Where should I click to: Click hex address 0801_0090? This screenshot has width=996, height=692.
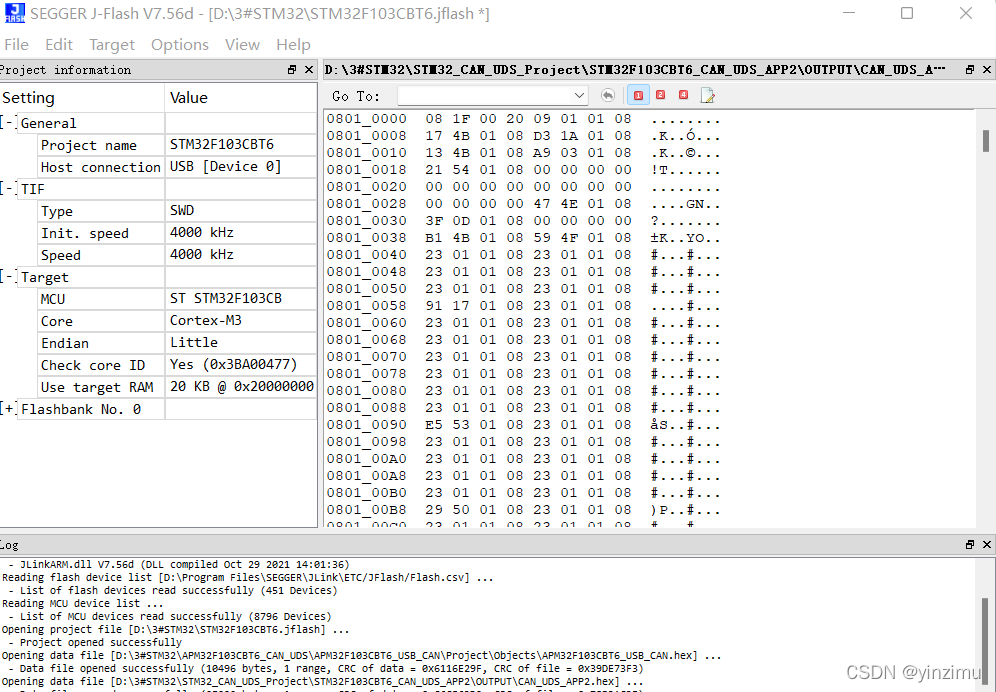point(367,424)
